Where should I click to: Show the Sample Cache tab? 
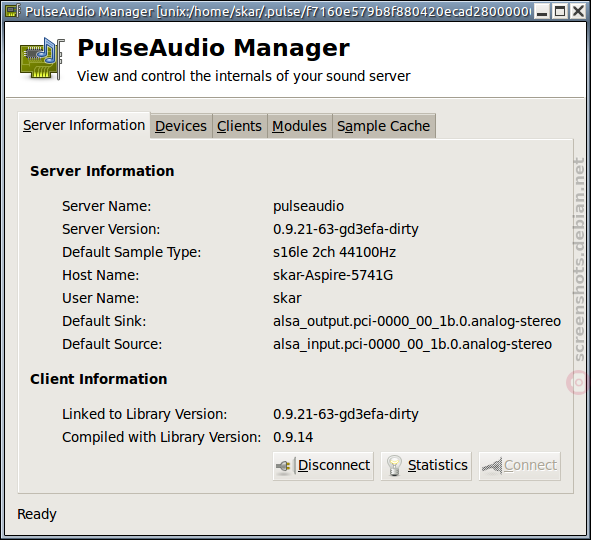(384, 126)
